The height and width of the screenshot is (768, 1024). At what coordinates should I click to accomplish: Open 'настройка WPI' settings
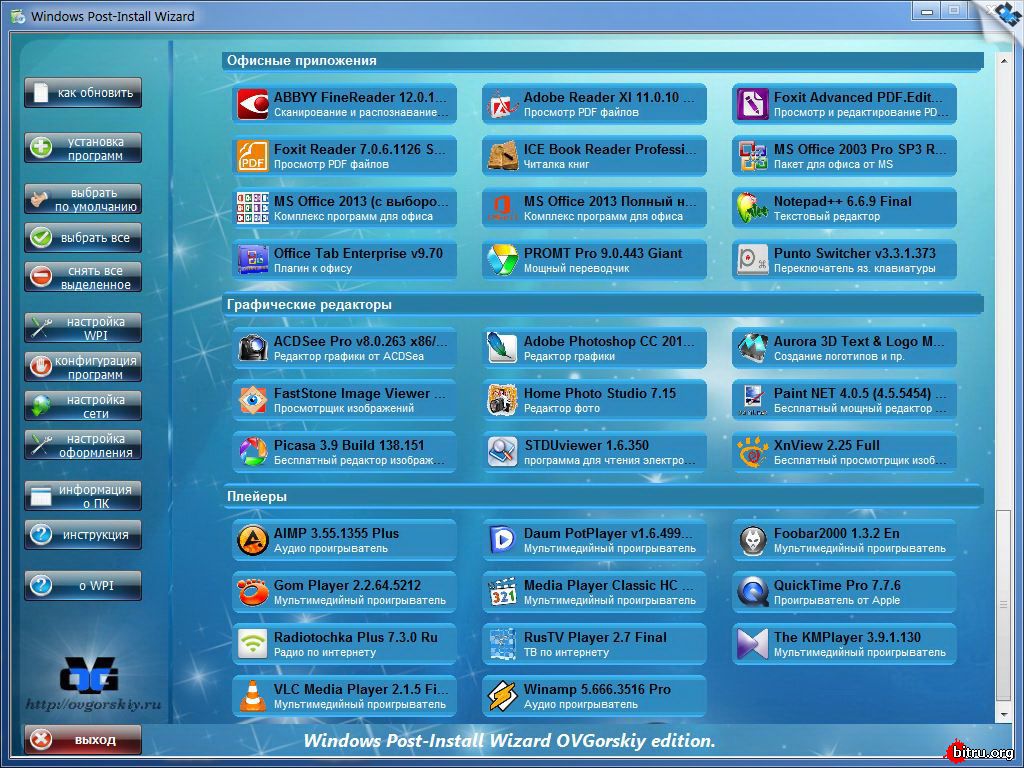pos(83,328)
